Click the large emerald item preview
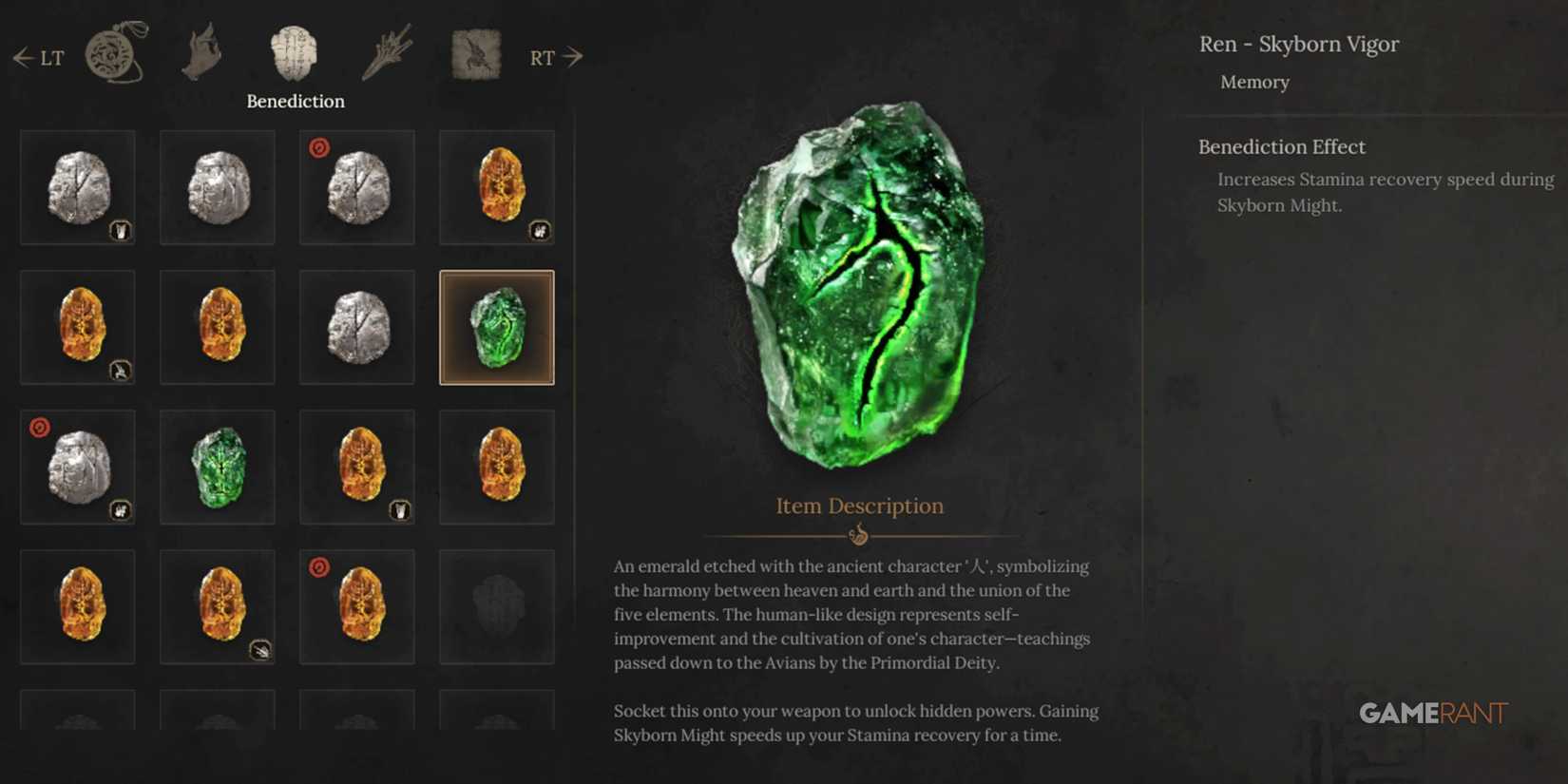Image resolution: width=1568 pixels, height=784 pixels. click(x=859, y=285)
